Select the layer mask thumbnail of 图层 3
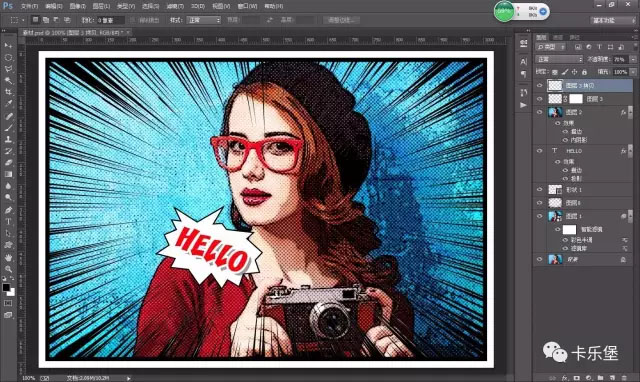 coord(576,99)
